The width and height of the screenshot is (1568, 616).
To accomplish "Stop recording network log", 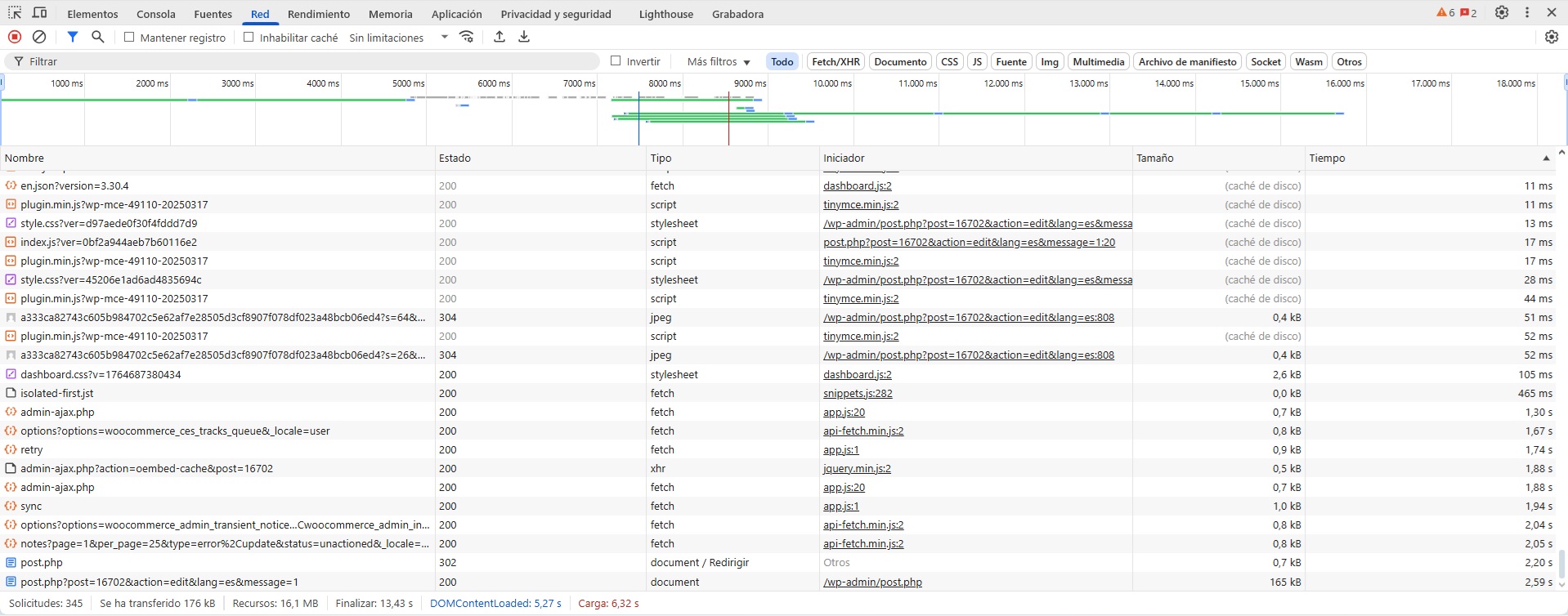I will pyautogui.click(x=14, y=37).
